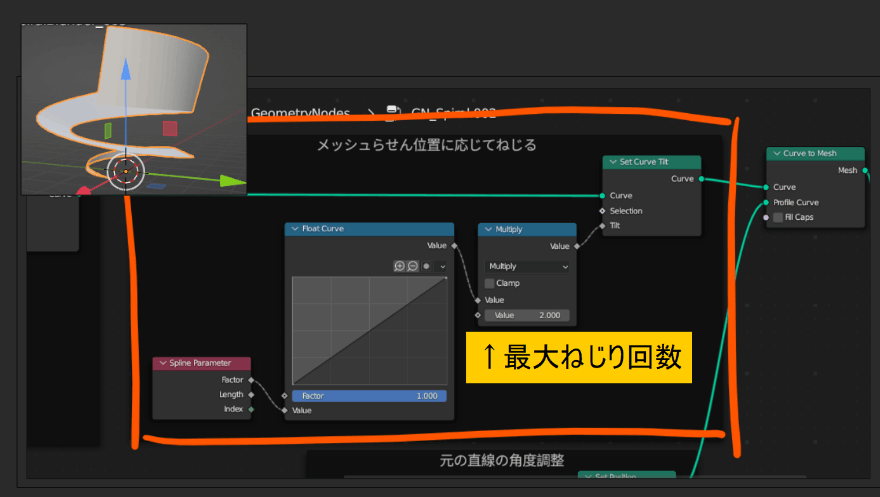The height and width of the screenshot is (497, 880).
Task: Click the red plane scale gizmo handle
Action: point(170,128)
